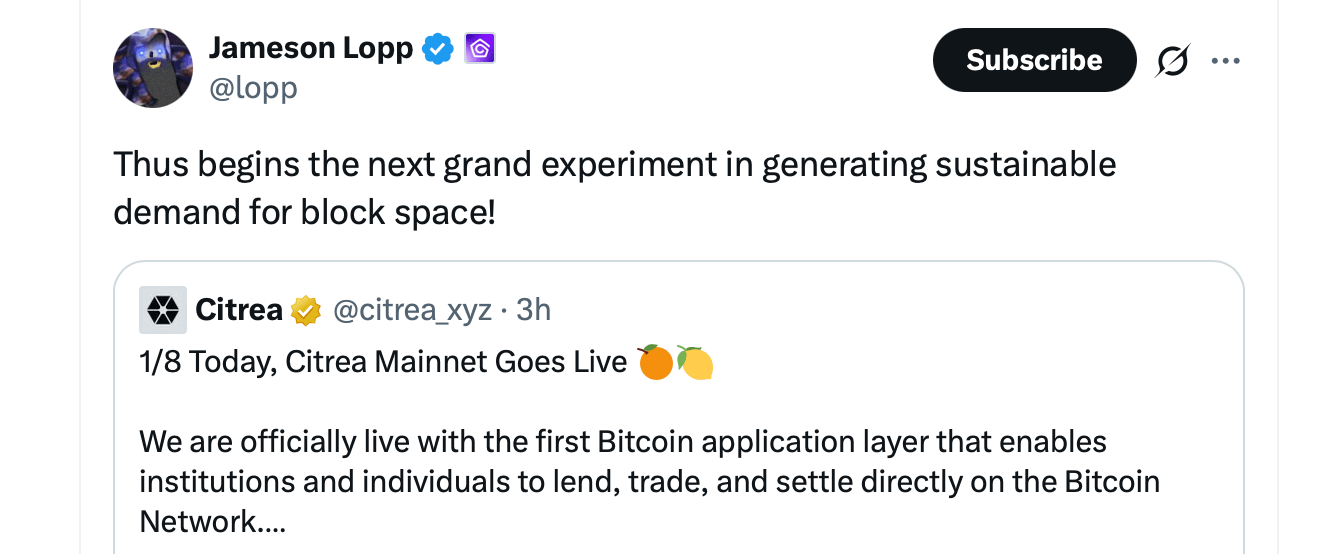Open the @lopp handle link

(x=253, y=88)
